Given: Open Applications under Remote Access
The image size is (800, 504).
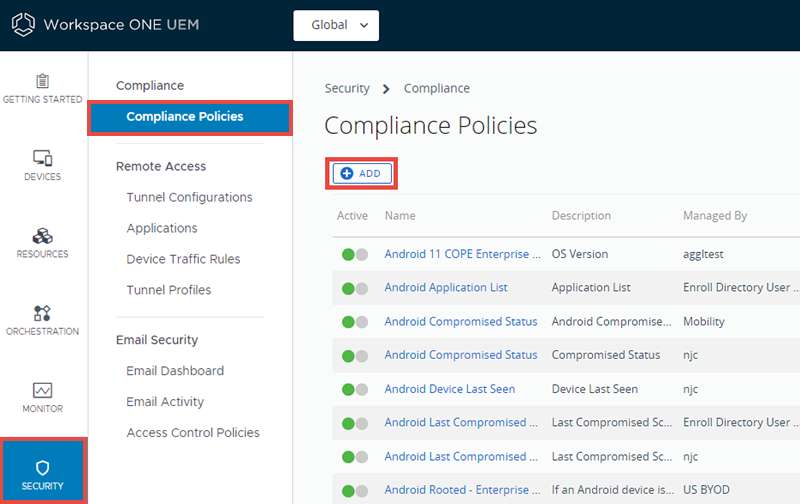Looking at the screenshot, I should (x=162, y=228).
